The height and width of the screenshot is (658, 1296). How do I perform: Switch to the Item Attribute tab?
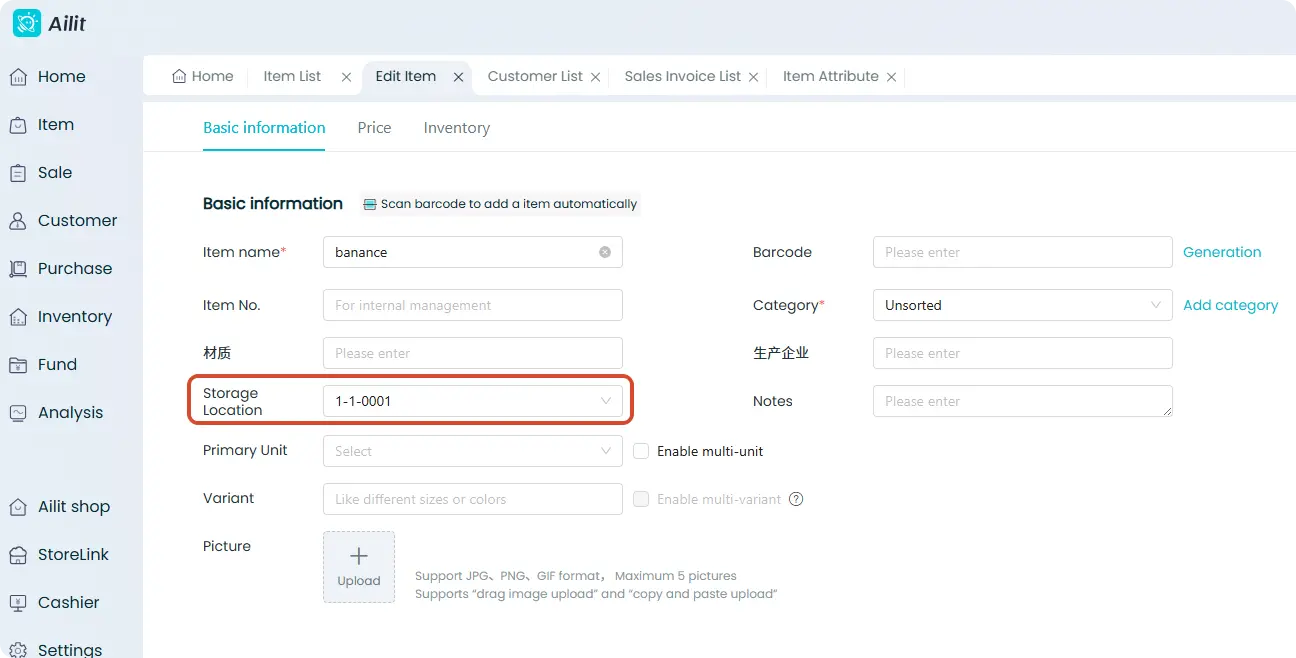(831, 76)
